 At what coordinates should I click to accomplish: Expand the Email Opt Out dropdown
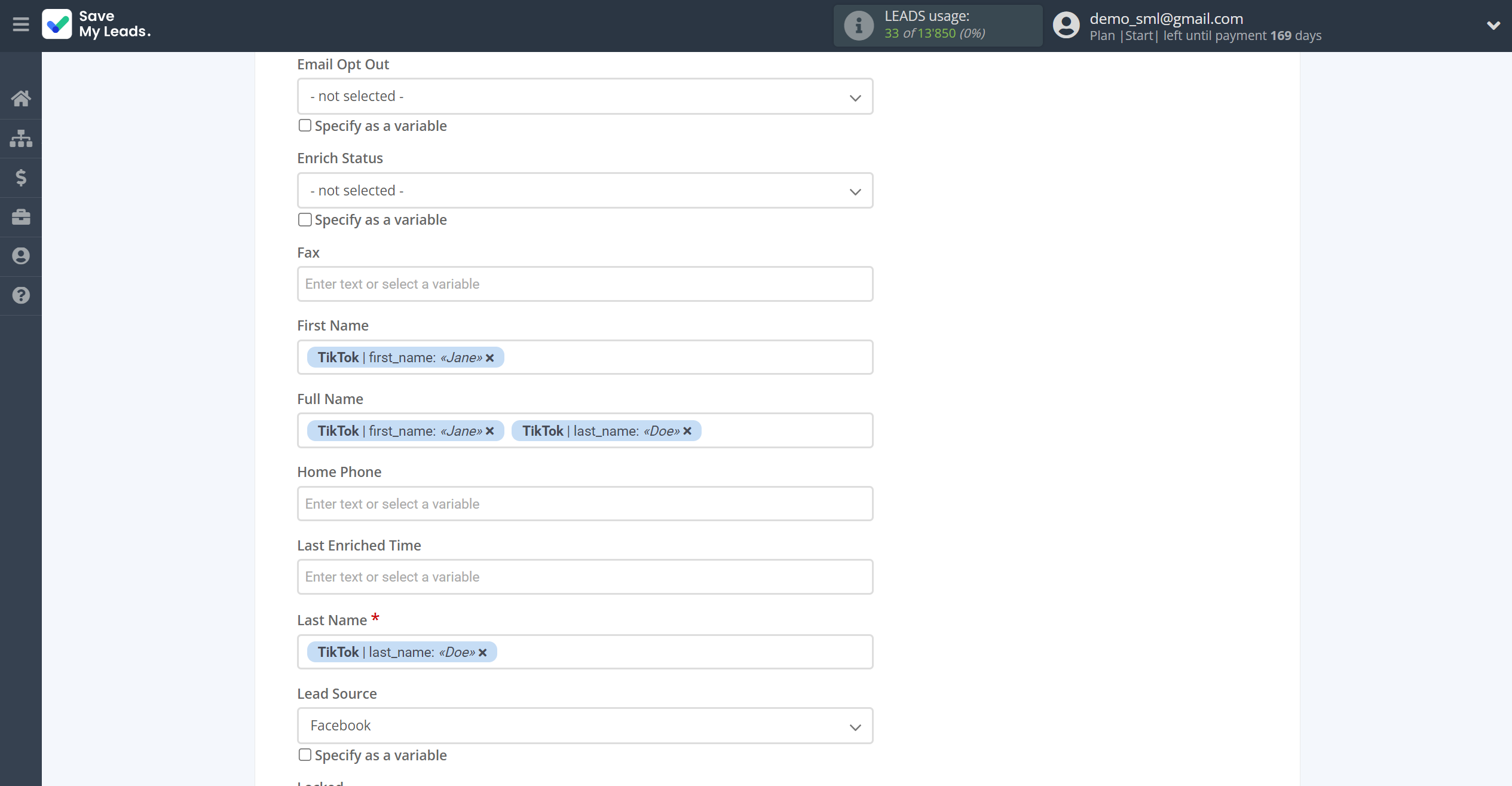pos(585,96)
